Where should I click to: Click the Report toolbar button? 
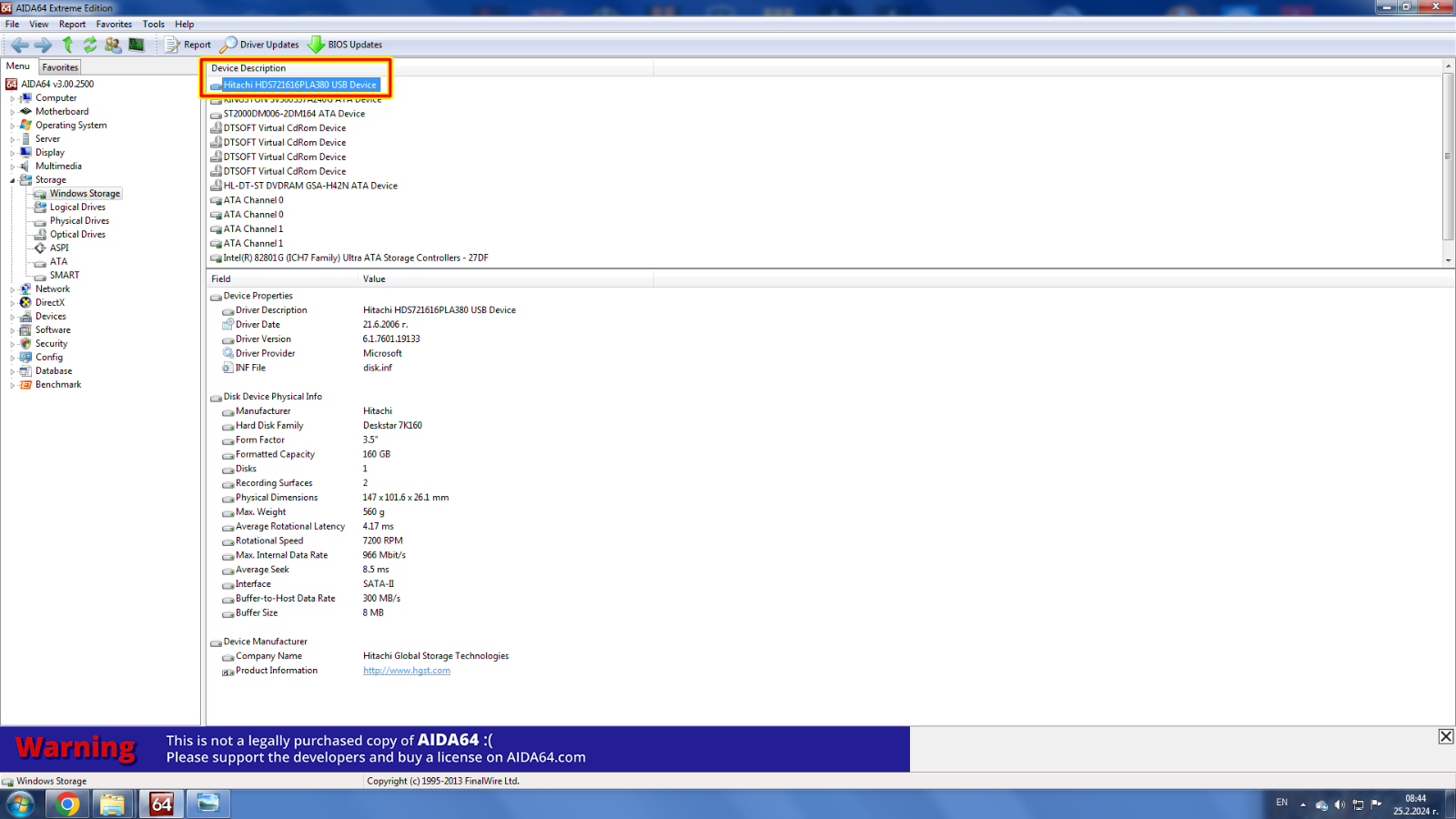tap(187, 45)
